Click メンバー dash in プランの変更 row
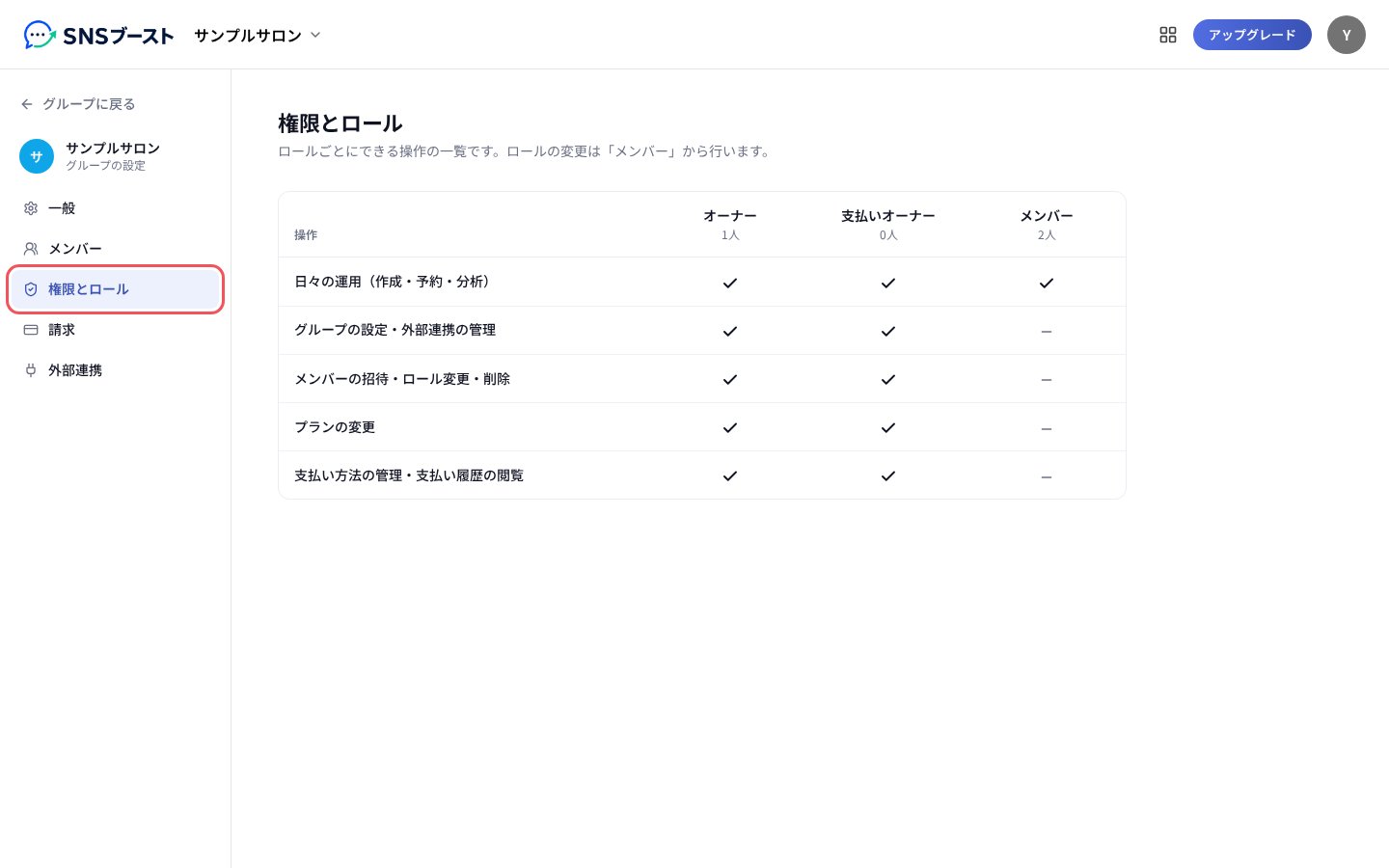Viewport: 1389px width, 868px height. click(1047, 428)
